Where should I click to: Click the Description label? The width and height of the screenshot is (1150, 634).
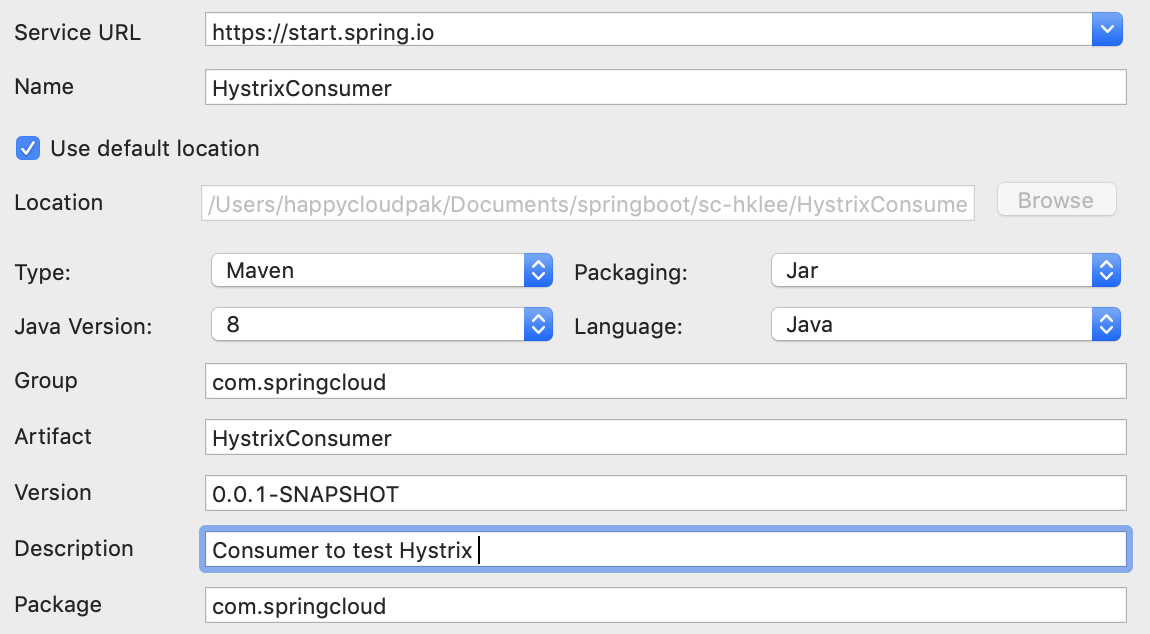coord(74,549)
